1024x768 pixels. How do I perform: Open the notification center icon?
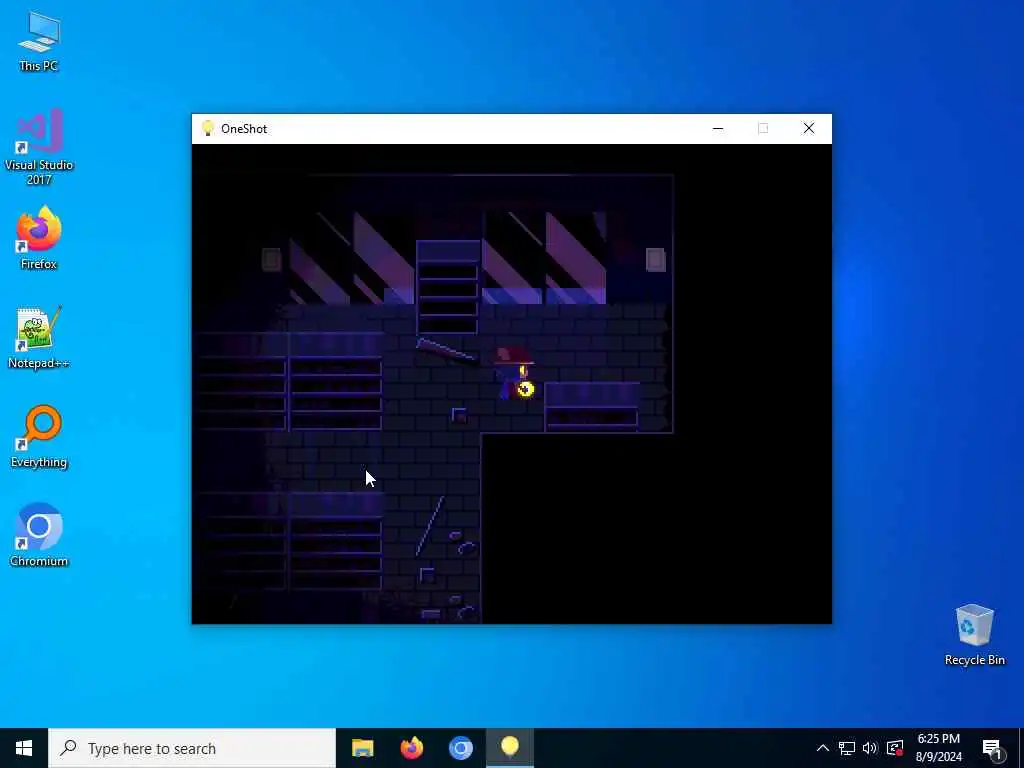pyautogui.click(x=992, y=749)
